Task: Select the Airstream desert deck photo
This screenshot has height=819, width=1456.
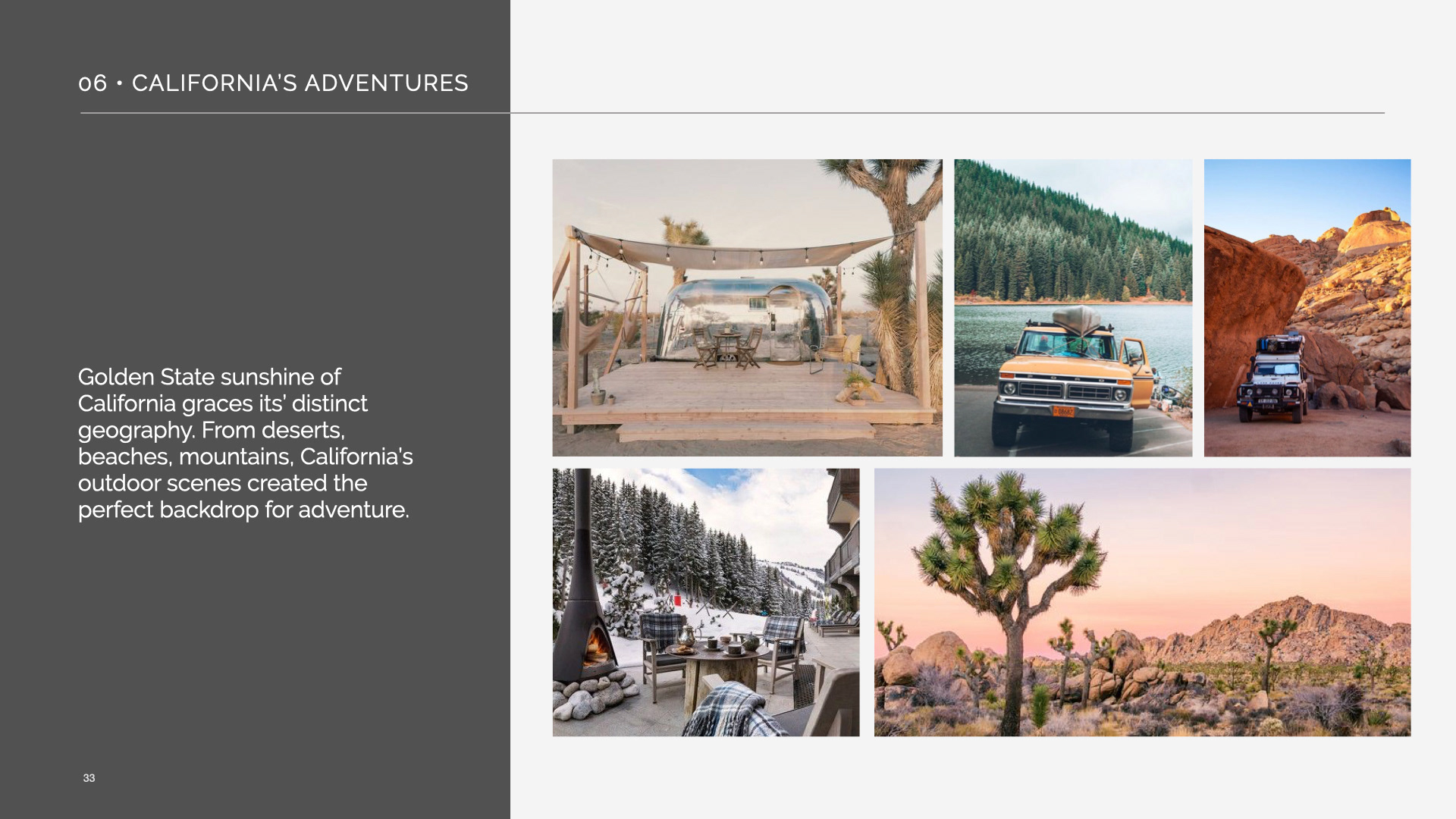Action: (x=747, y=307)
